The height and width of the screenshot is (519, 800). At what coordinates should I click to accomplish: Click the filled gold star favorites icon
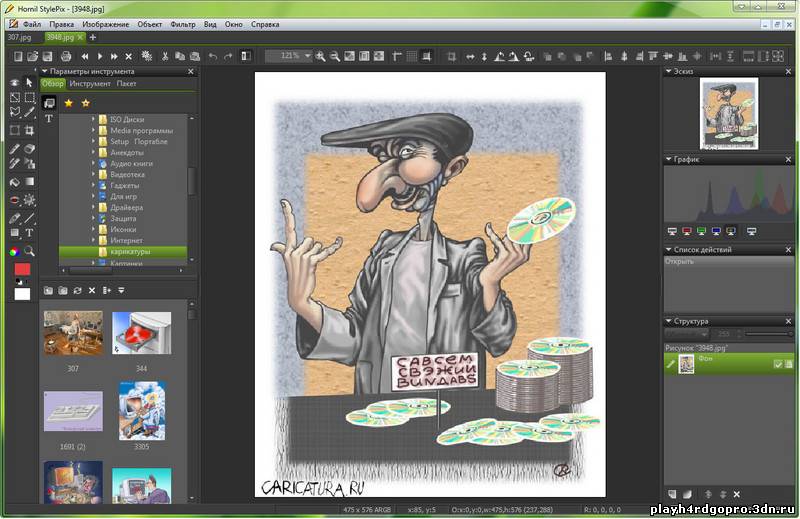pyautogui.click(x=68, y=103)
